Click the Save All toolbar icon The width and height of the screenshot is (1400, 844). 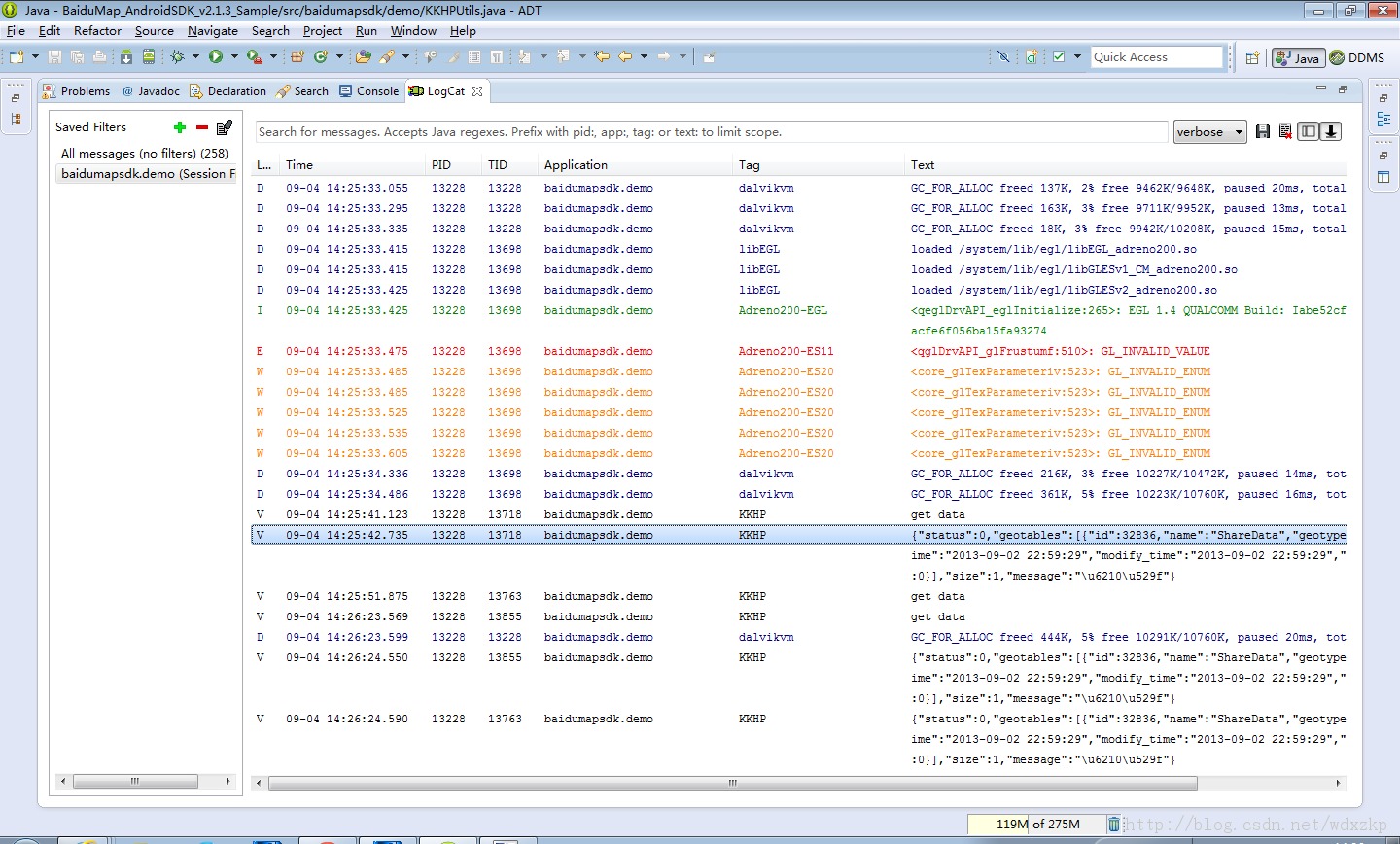tap(77, 57)
